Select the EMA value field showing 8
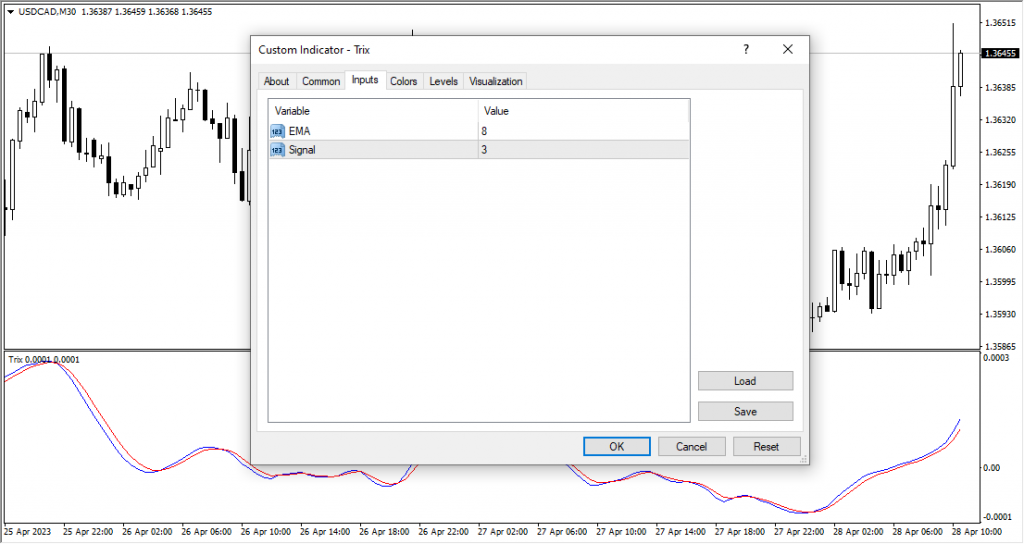 (583, 131)
